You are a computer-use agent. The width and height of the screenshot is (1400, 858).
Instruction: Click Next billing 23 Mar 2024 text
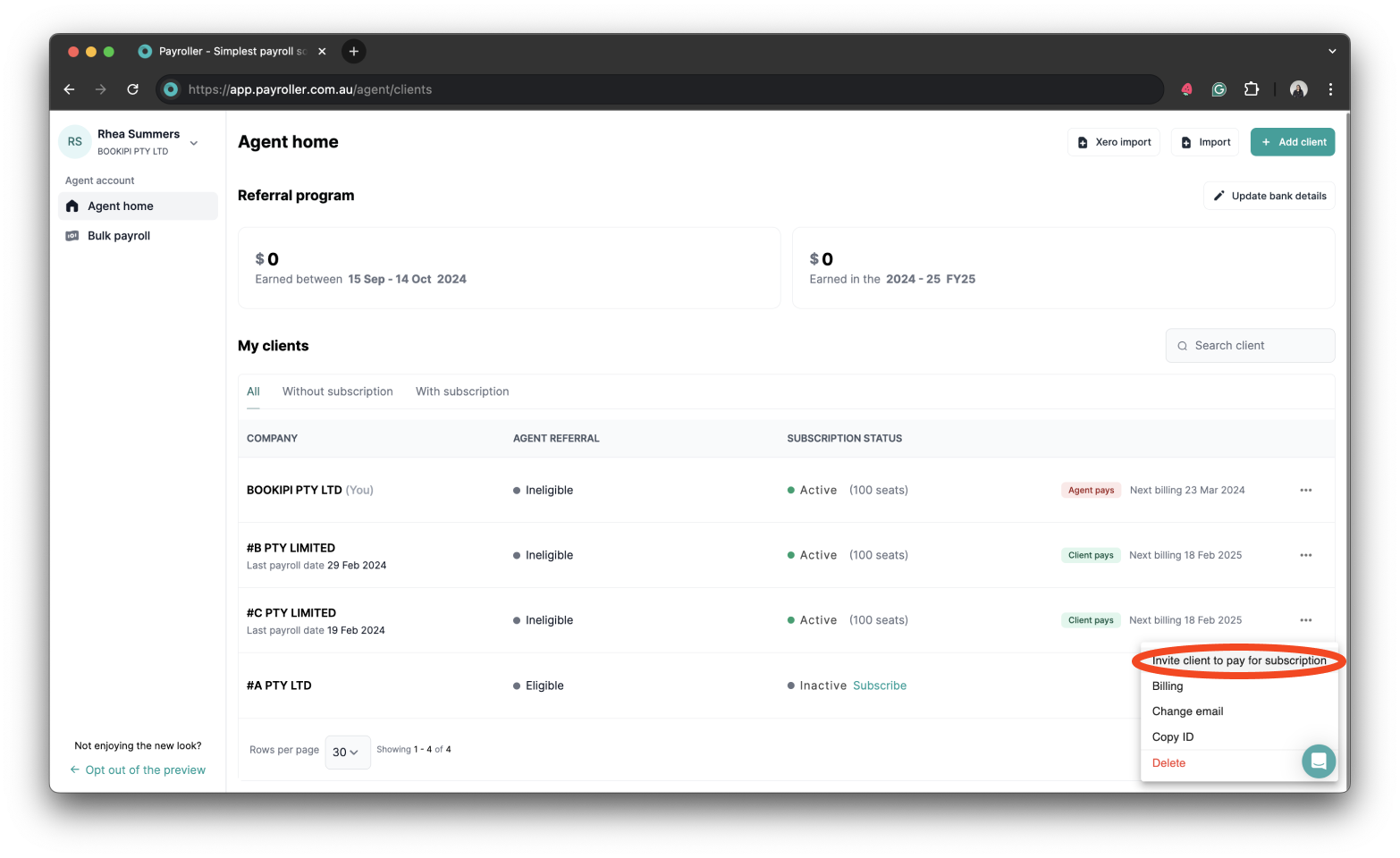1187,490
